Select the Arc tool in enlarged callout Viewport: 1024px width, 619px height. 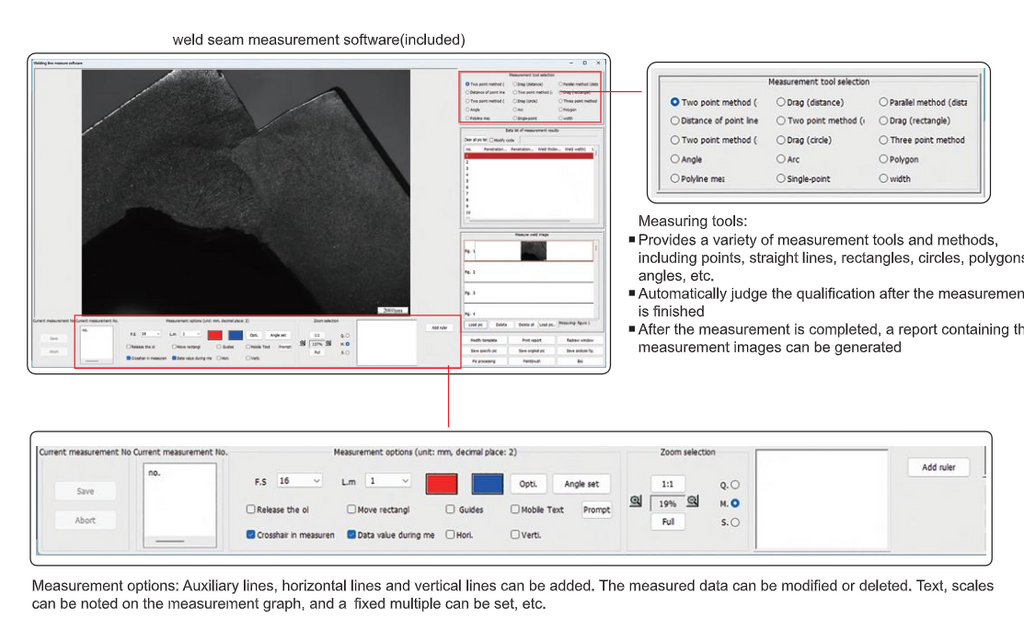tap(780, 159)
